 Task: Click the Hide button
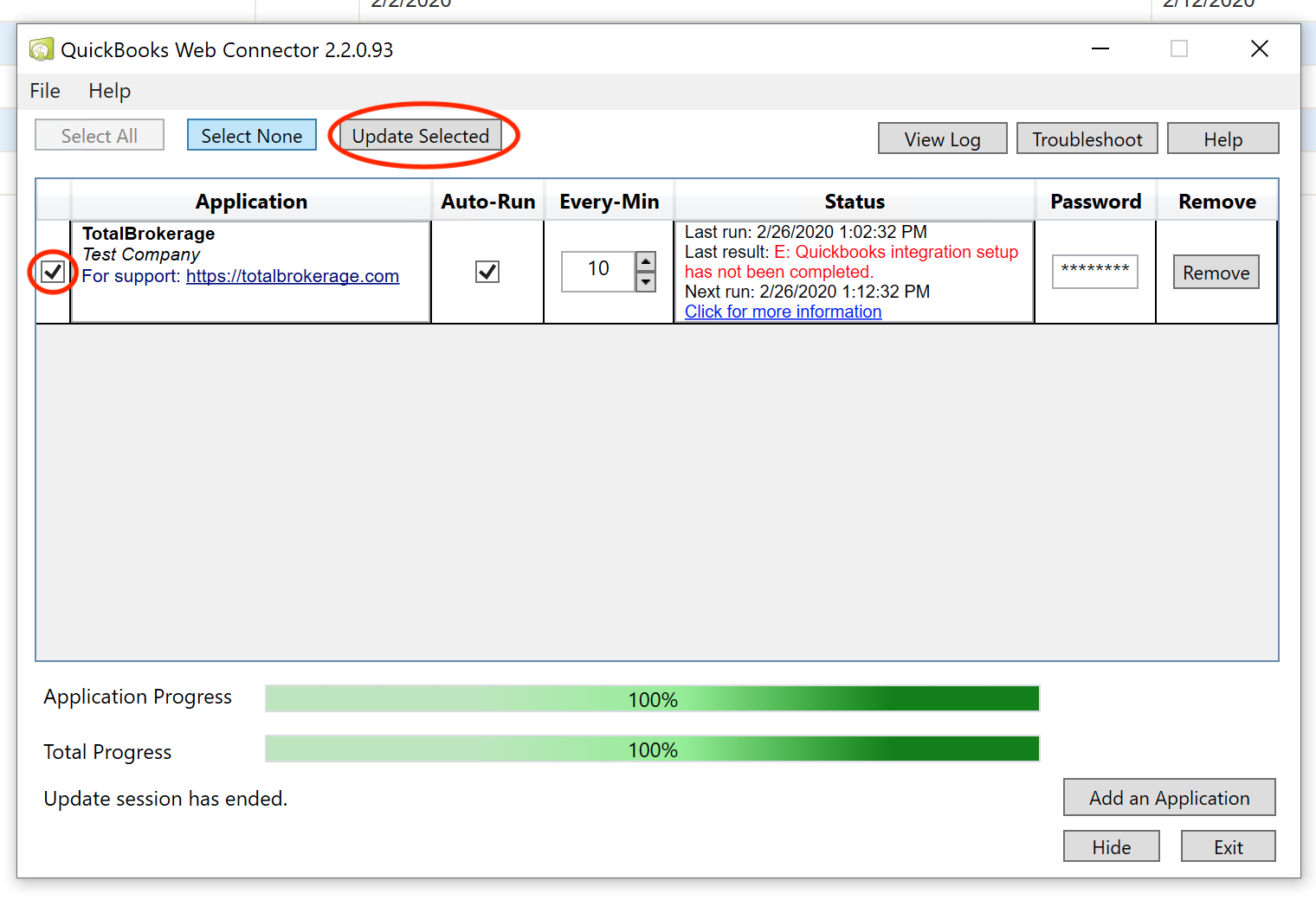click(x=1111, y=846)
